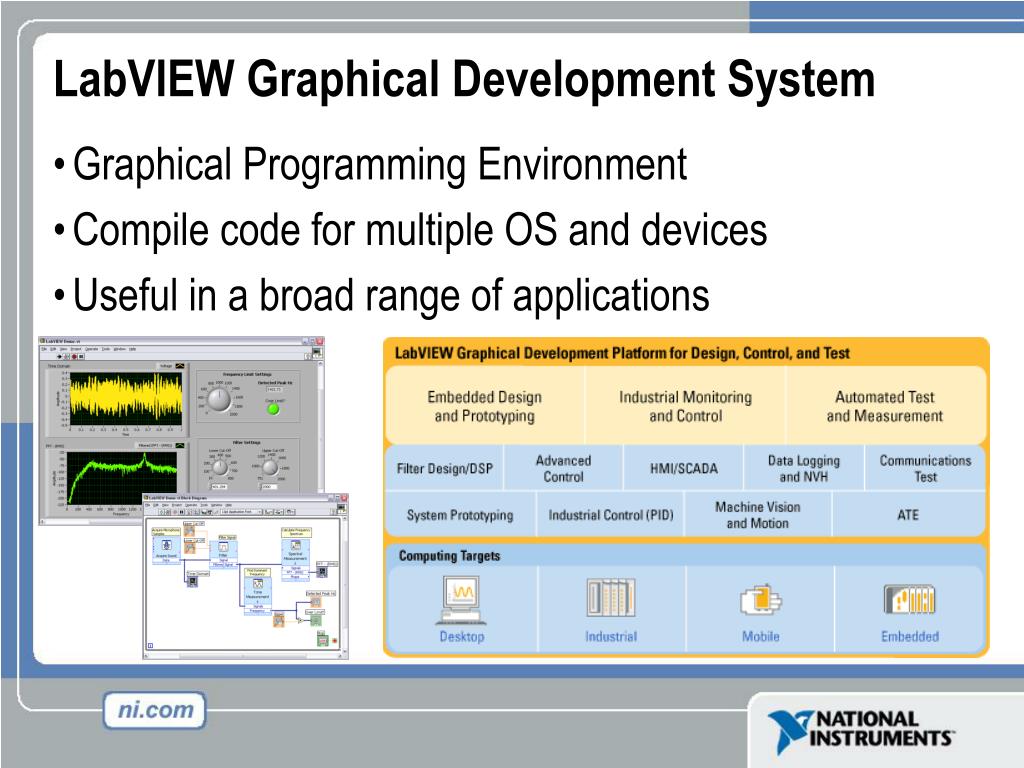
Task: Click VI connector icon in front panel corner
Action: click(317, 352)
